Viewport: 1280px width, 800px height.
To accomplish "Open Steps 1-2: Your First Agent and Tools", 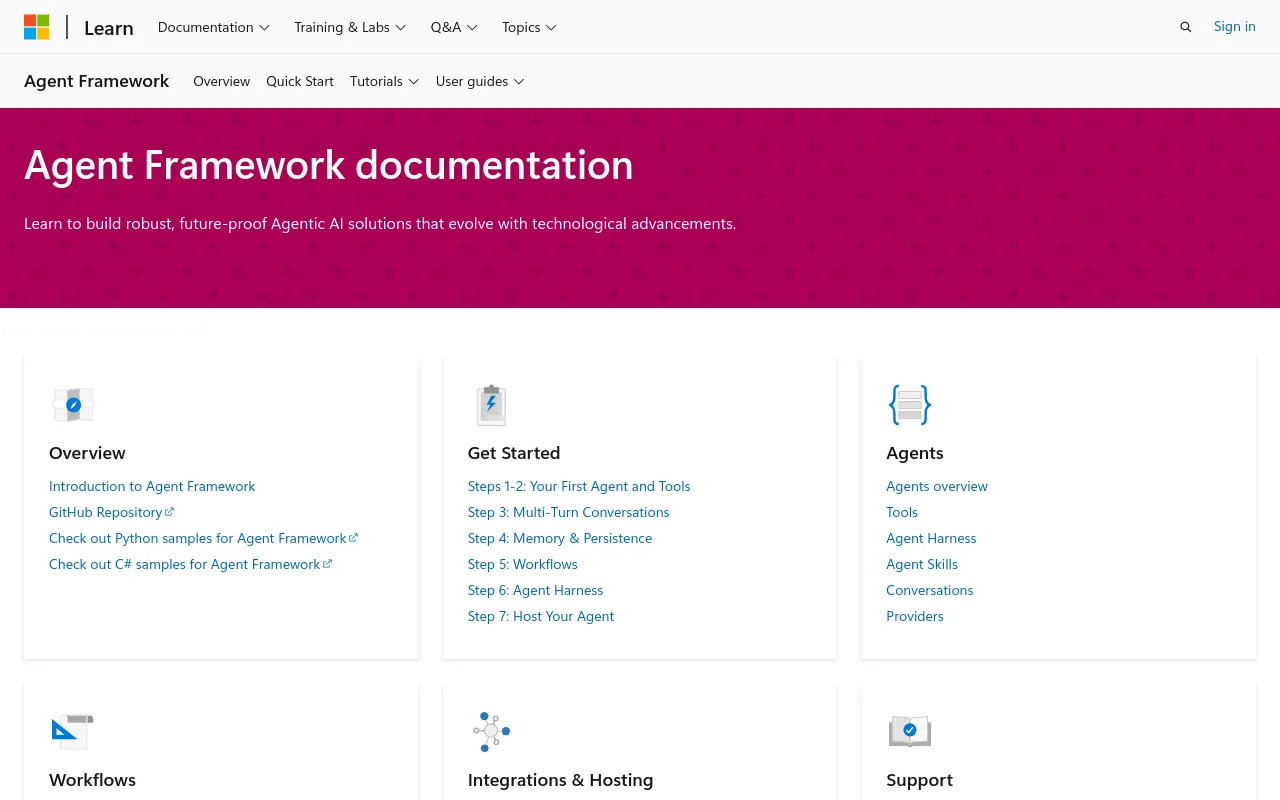I will tap(579, 486).
